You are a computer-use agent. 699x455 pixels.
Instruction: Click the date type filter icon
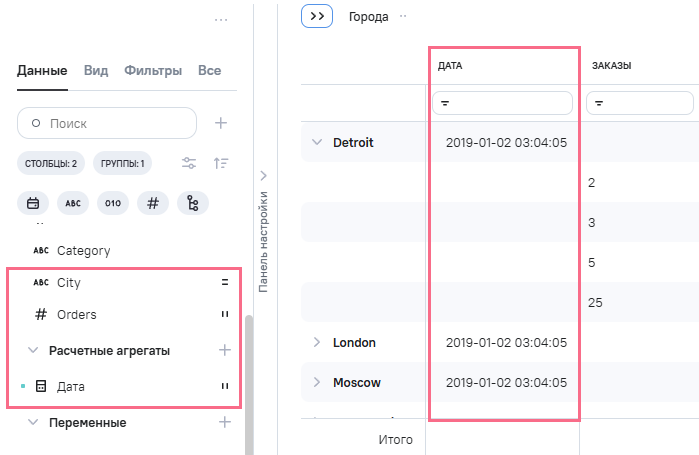point(32,203)
